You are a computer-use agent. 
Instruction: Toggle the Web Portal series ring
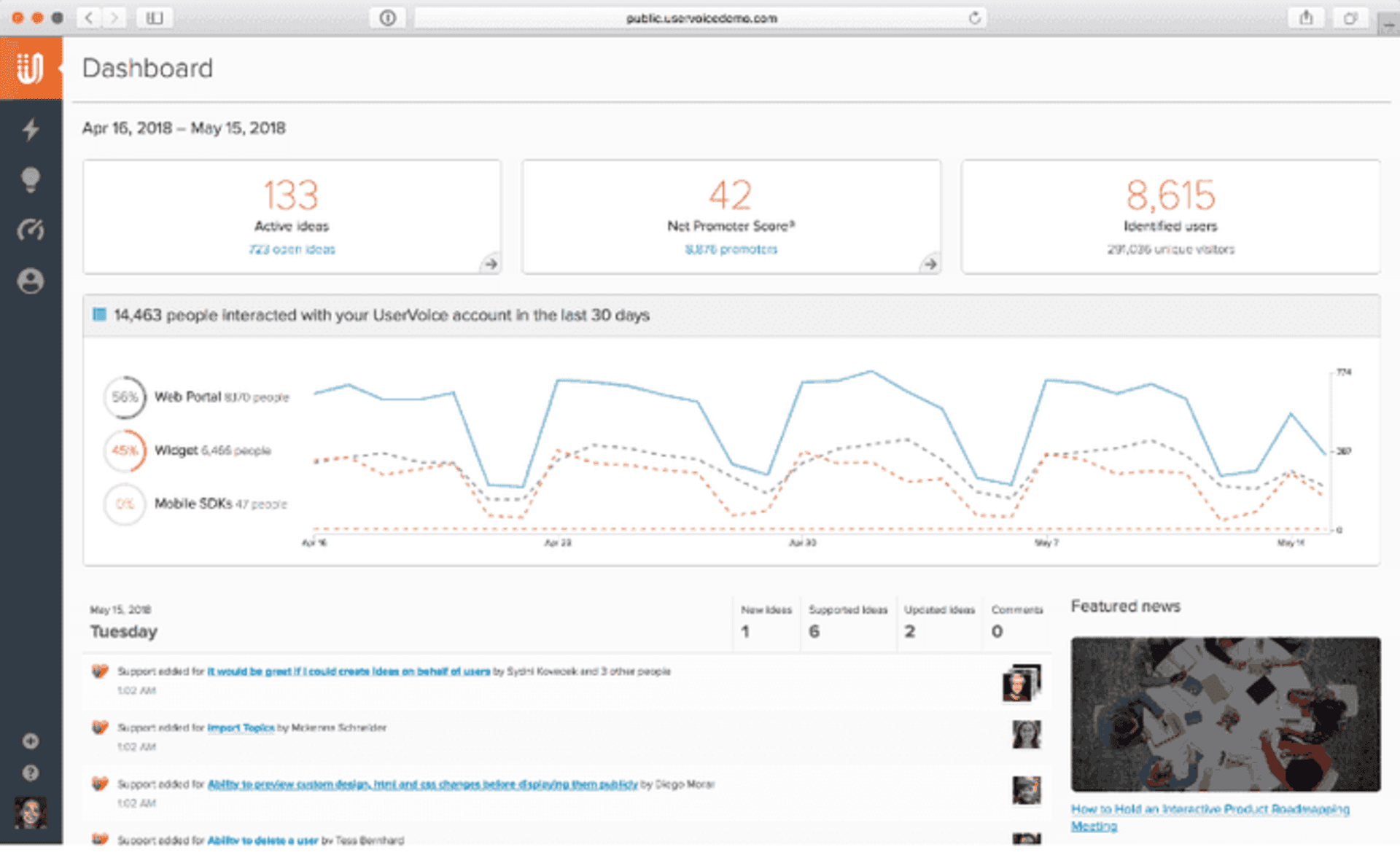click(x=124, y=397)
